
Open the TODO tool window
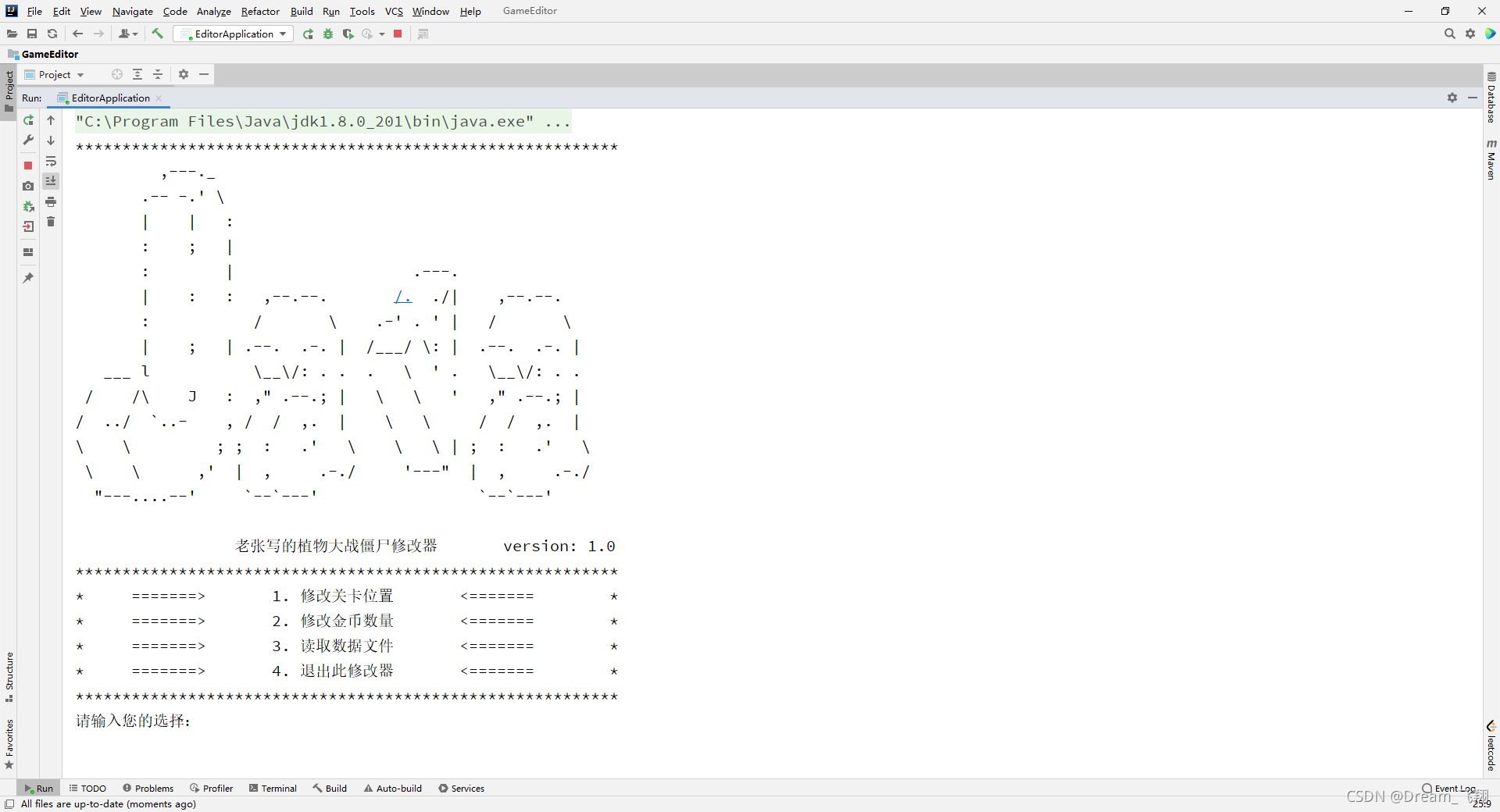click(x=87, y=788)
